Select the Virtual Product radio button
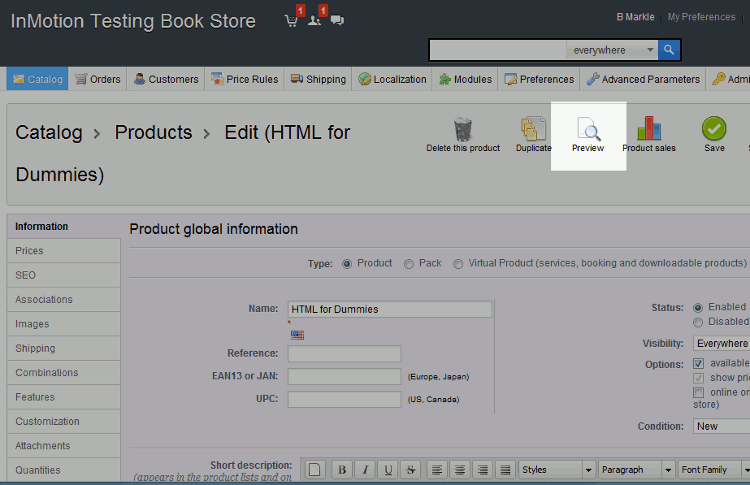The width and height of the screenshot is (750, 485). (x=459, y=264)
